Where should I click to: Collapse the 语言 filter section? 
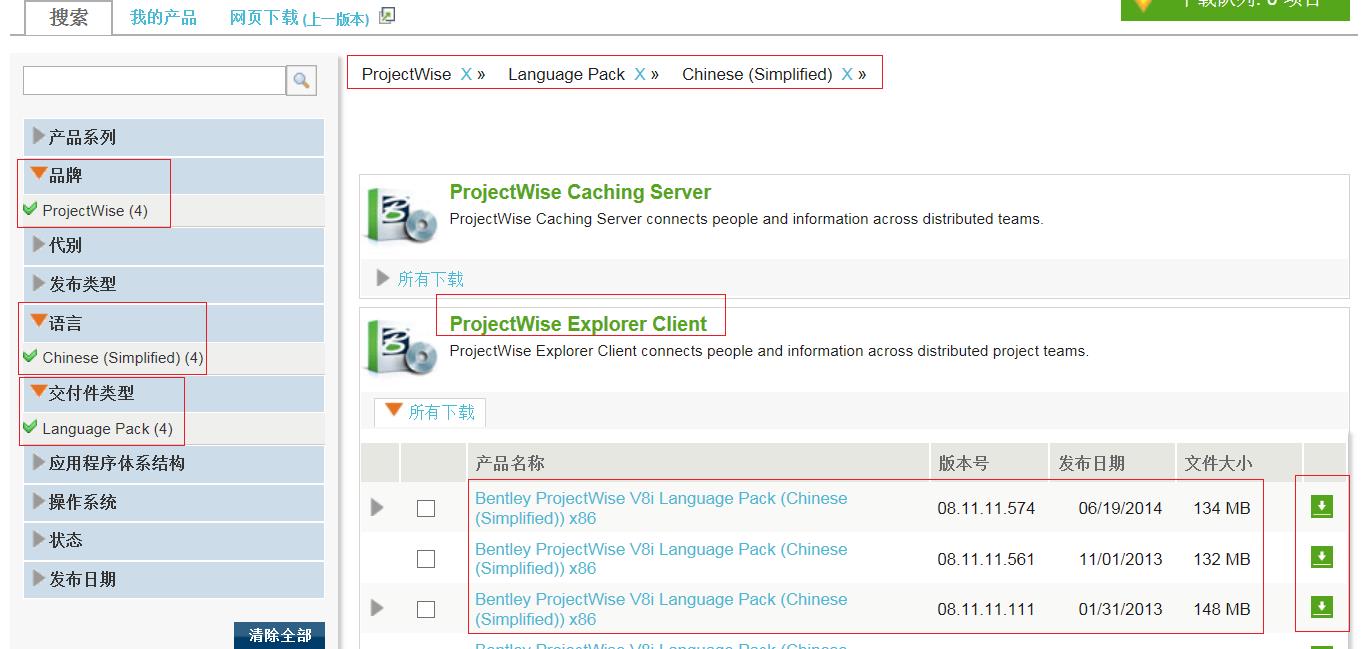[174, 323]
